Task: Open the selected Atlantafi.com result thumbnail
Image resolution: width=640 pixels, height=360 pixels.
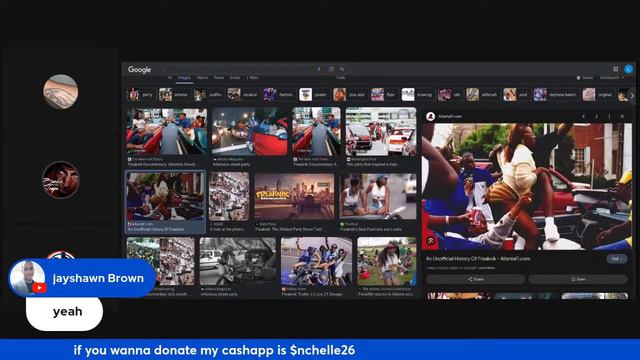Action: [x=165, y=196]
